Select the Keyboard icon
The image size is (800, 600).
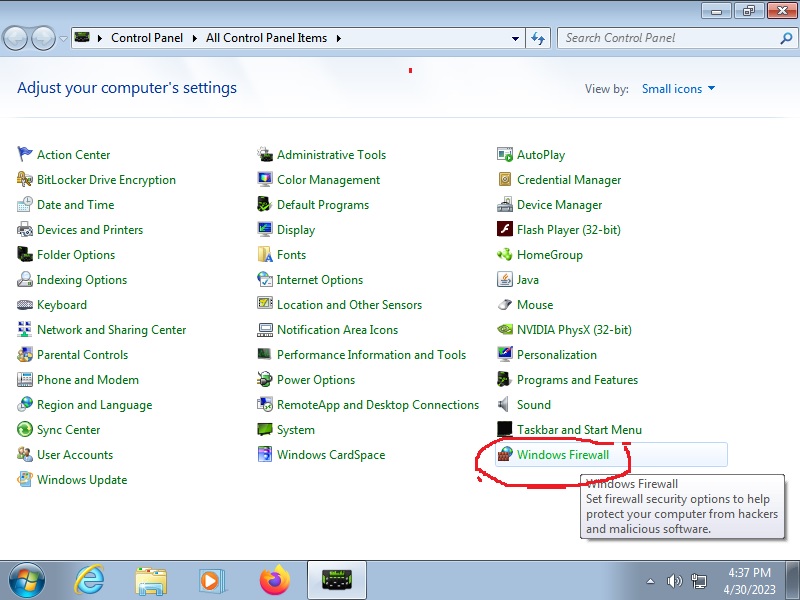(x=24, y=305)
